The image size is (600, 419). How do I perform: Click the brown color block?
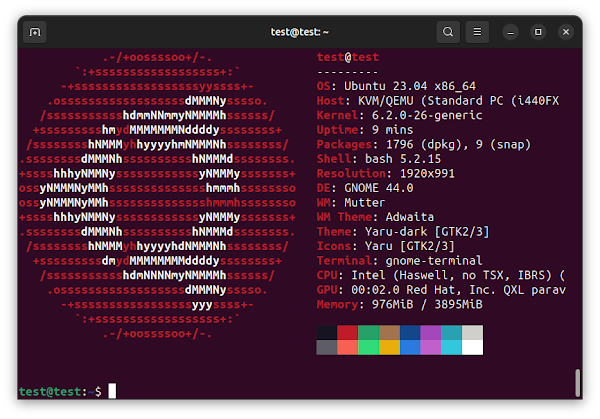point(389,333)
